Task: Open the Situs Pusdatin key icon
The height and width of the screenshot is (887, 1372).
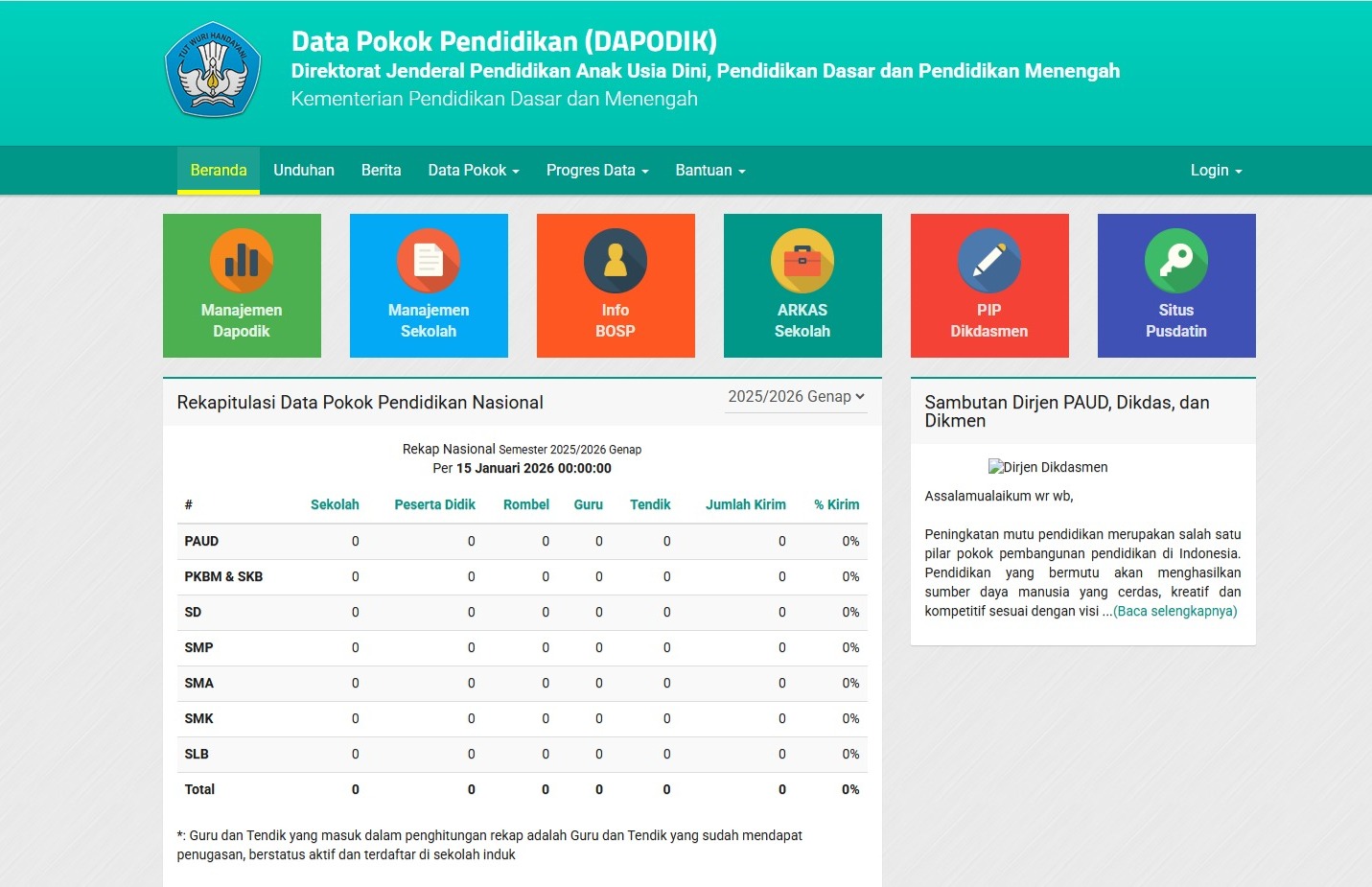Action: [x=1176, y=260]
